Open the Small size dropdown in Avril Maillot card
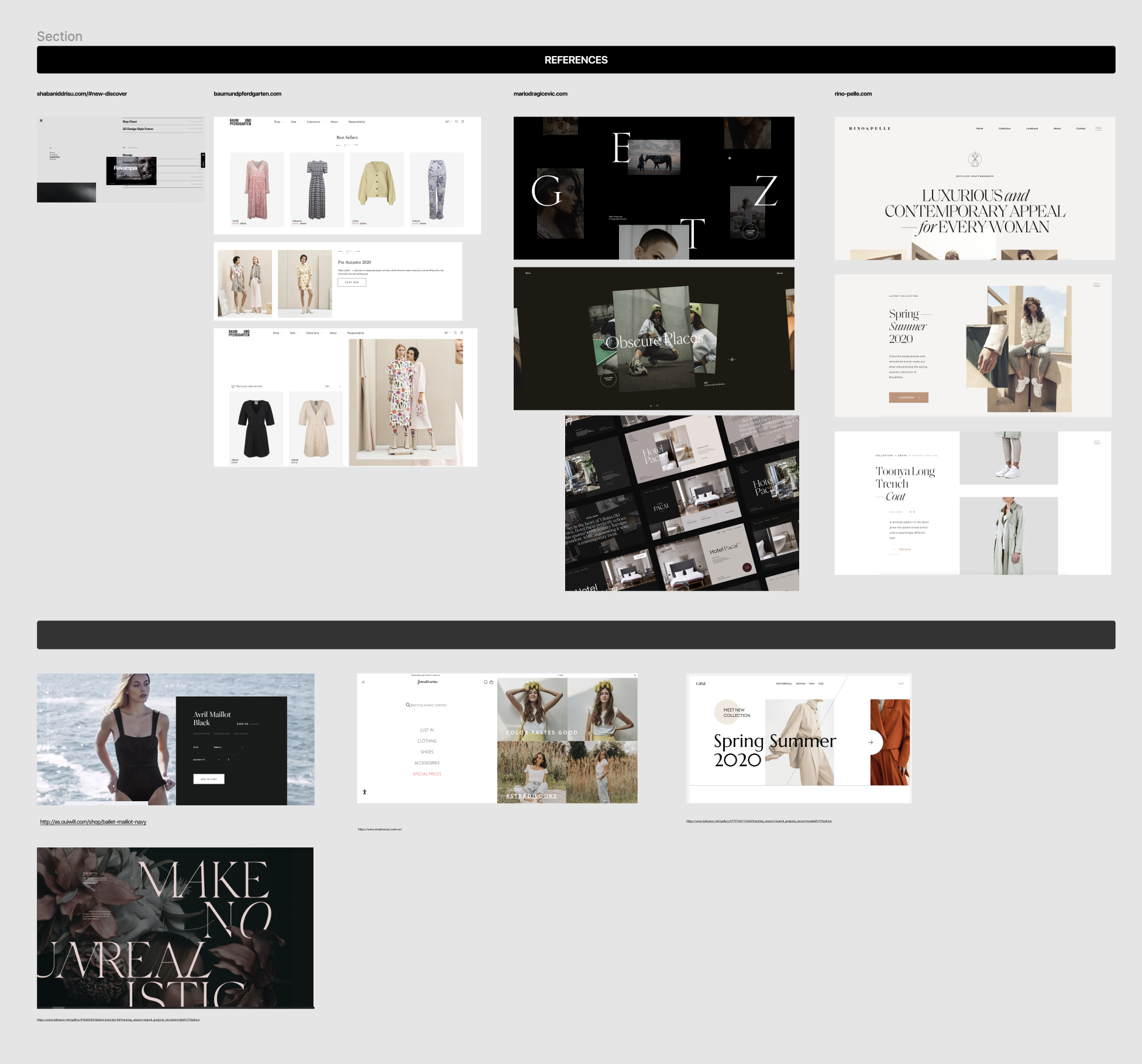The height and width of the screenshot is (1064, 1142). point(228,747)
